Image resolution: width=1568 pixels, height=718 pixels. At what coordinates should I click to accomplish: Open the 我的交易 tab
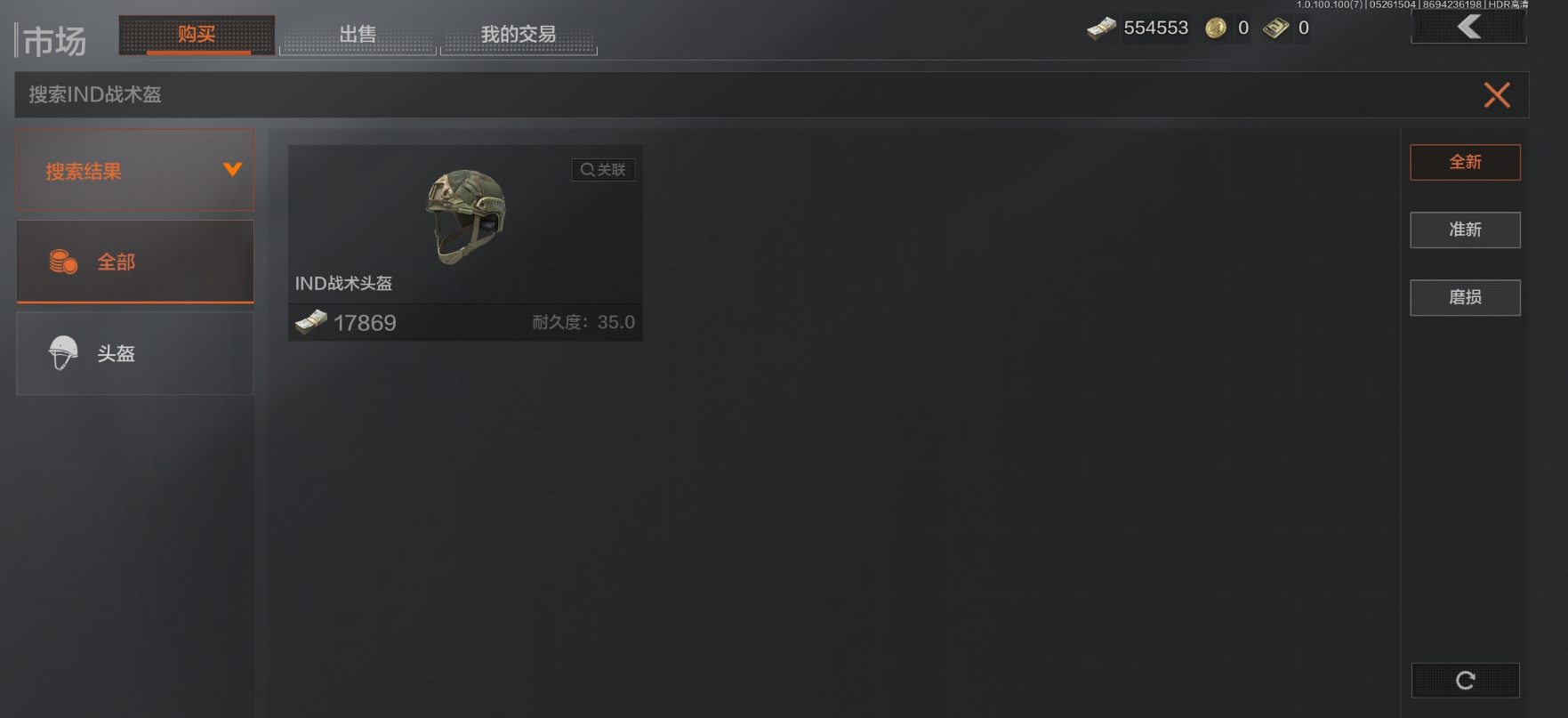coord(519,36)
